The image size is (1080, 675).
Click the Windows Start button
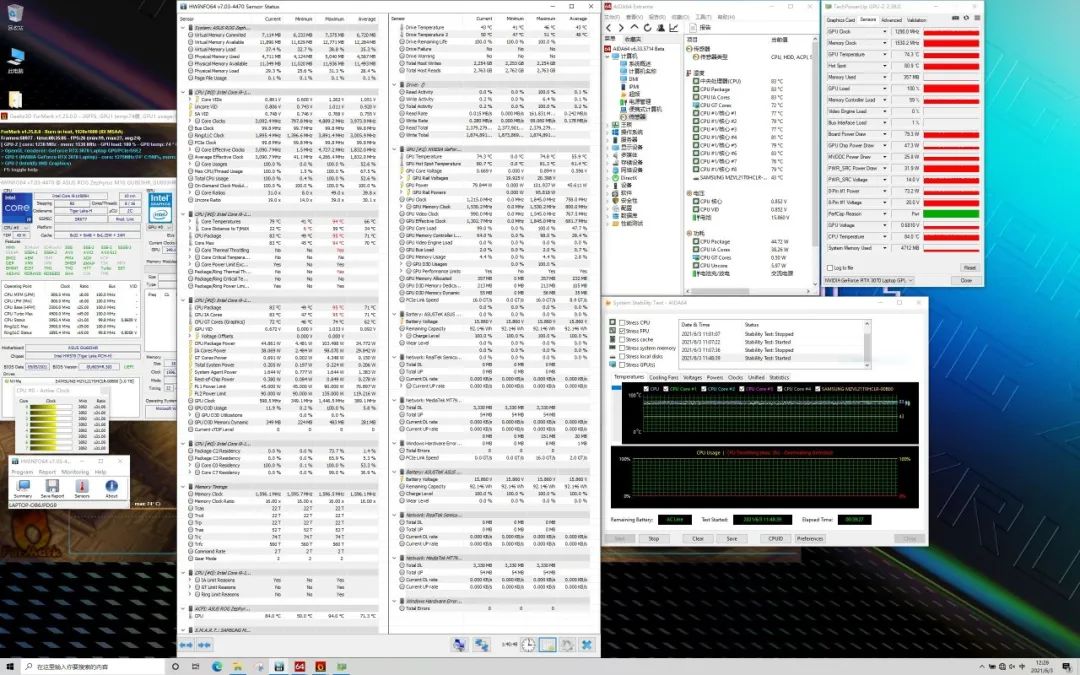point(9,665)
